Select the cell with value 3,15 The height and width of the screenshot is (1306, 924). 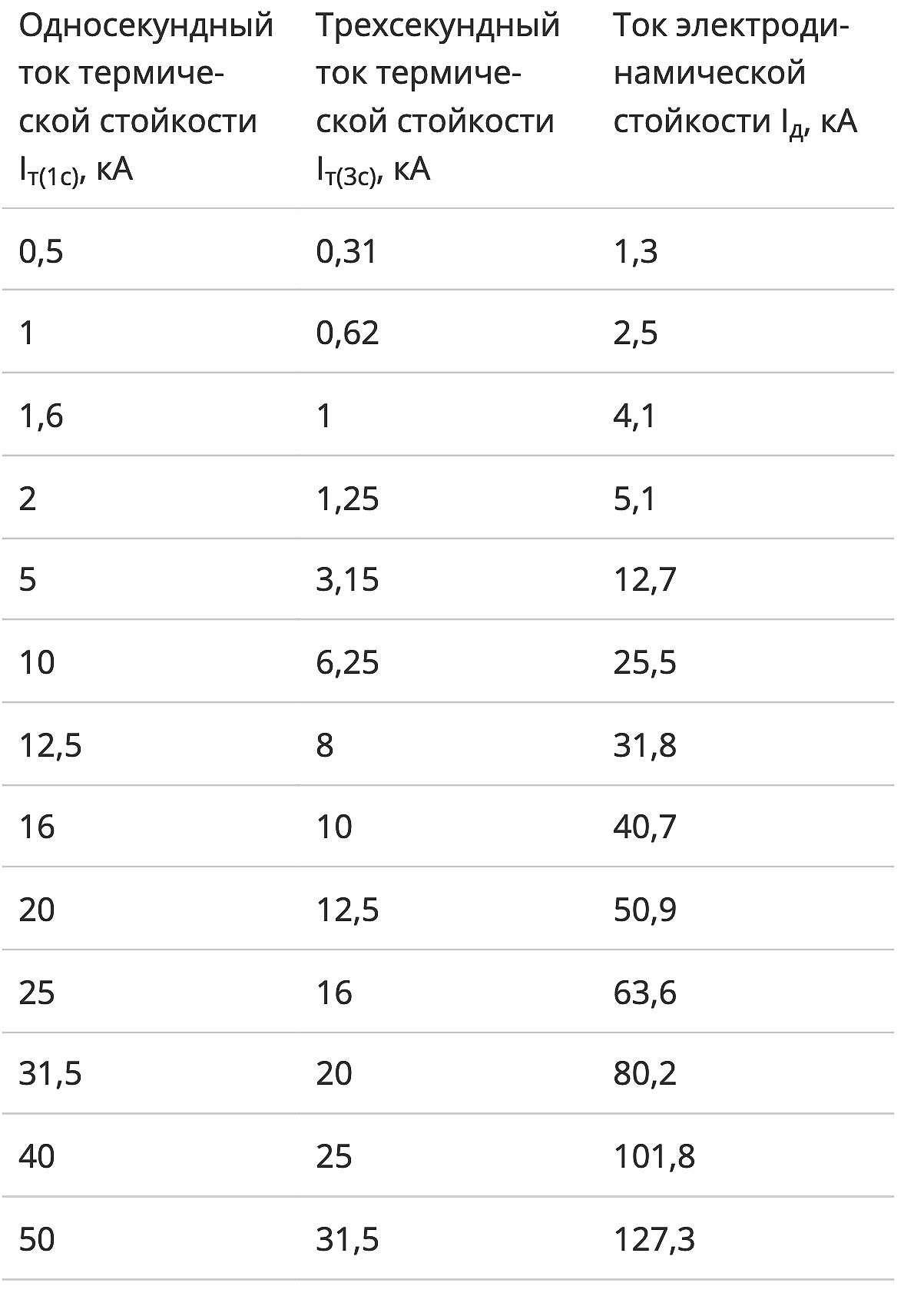click(348, 579)
